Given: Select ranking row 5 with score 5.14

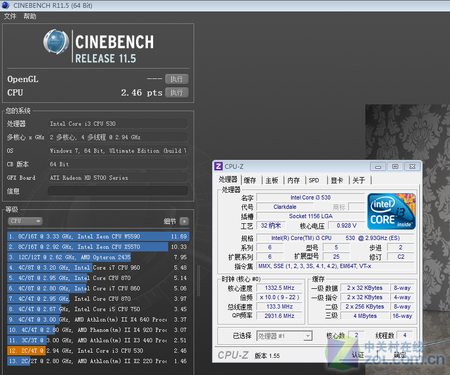Looking at the screenshot, I should pos(98,278).
